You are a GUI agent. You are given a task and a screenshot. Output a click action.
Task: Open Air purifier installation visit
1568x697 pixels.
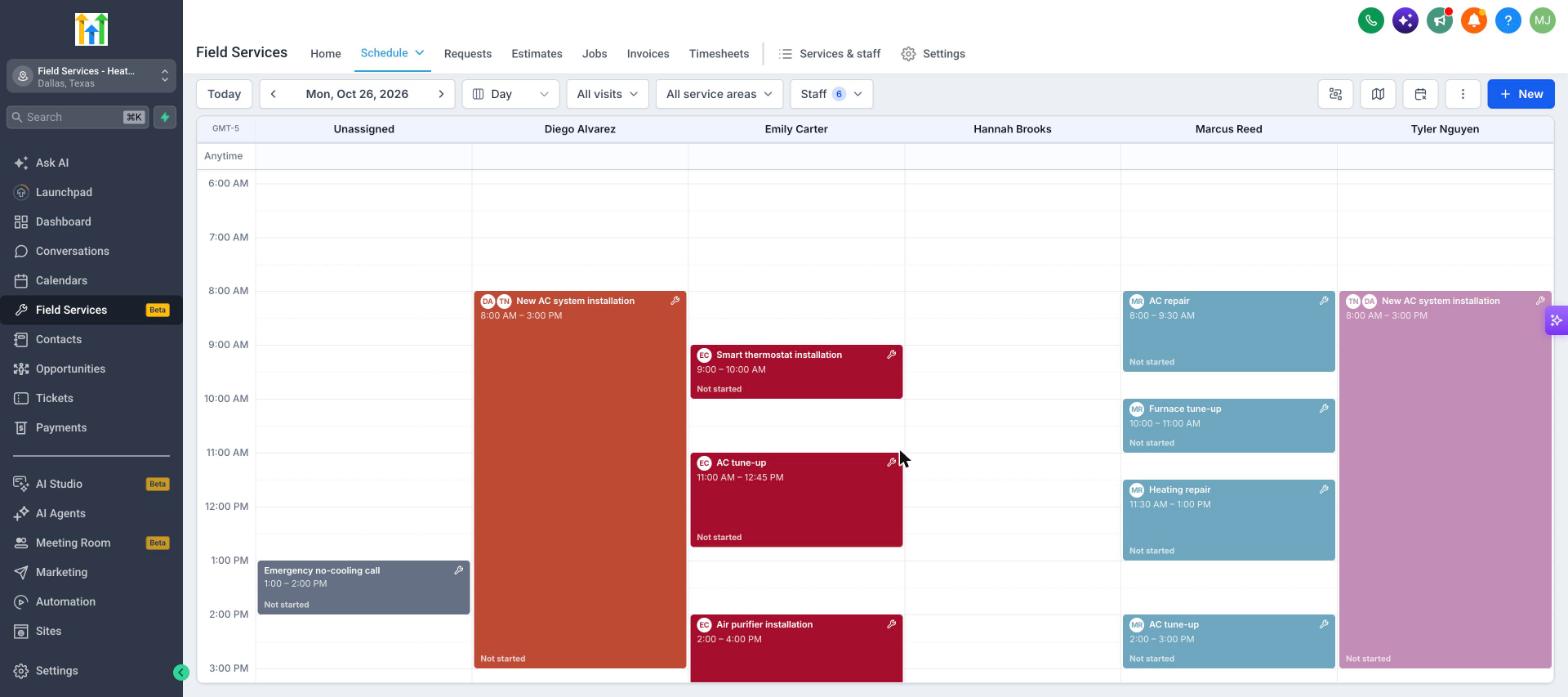796,649
